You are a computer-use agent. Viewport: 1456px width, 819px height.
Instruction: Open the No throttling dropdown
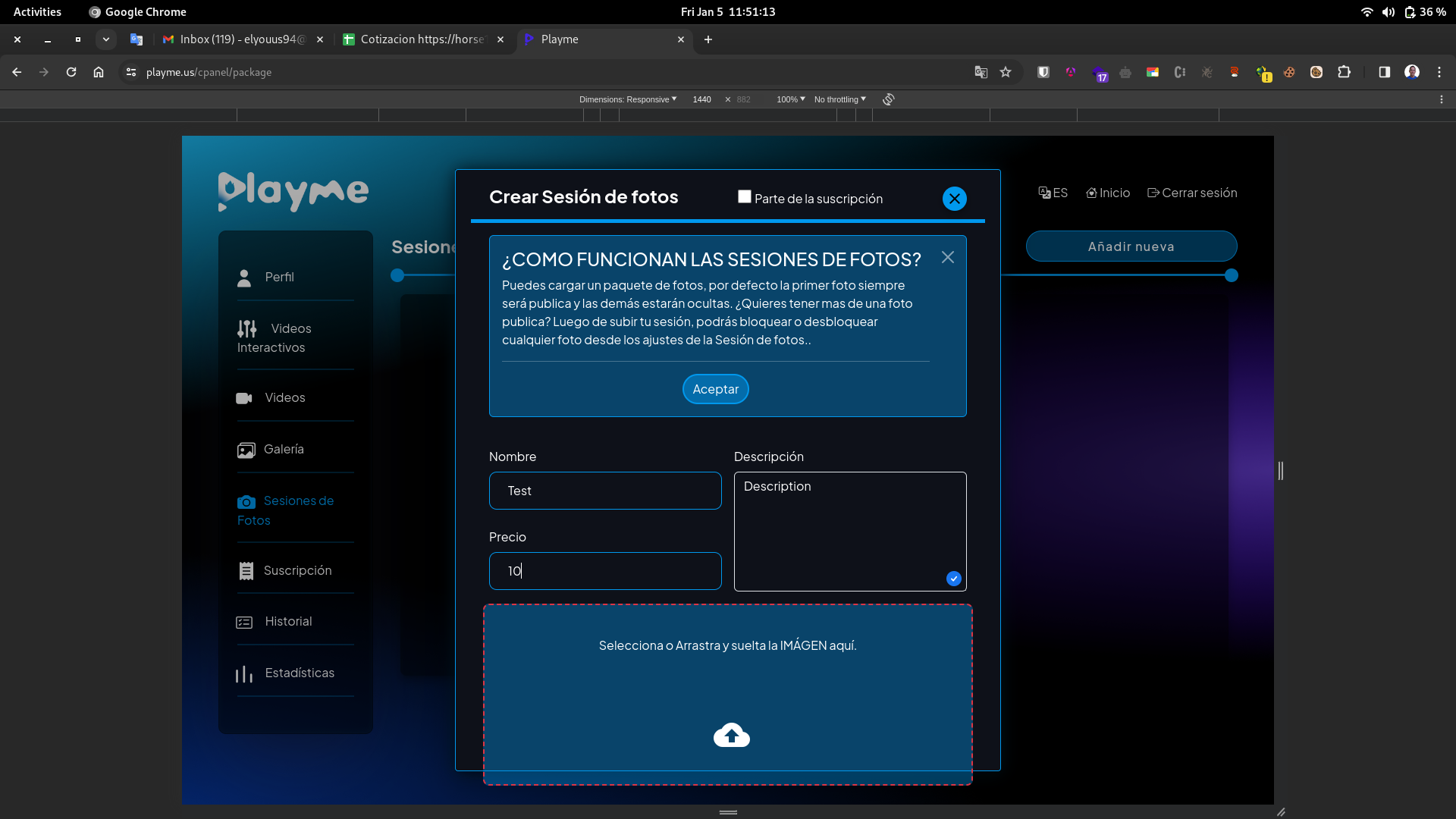pyautogui.click(x=839, y=99)
